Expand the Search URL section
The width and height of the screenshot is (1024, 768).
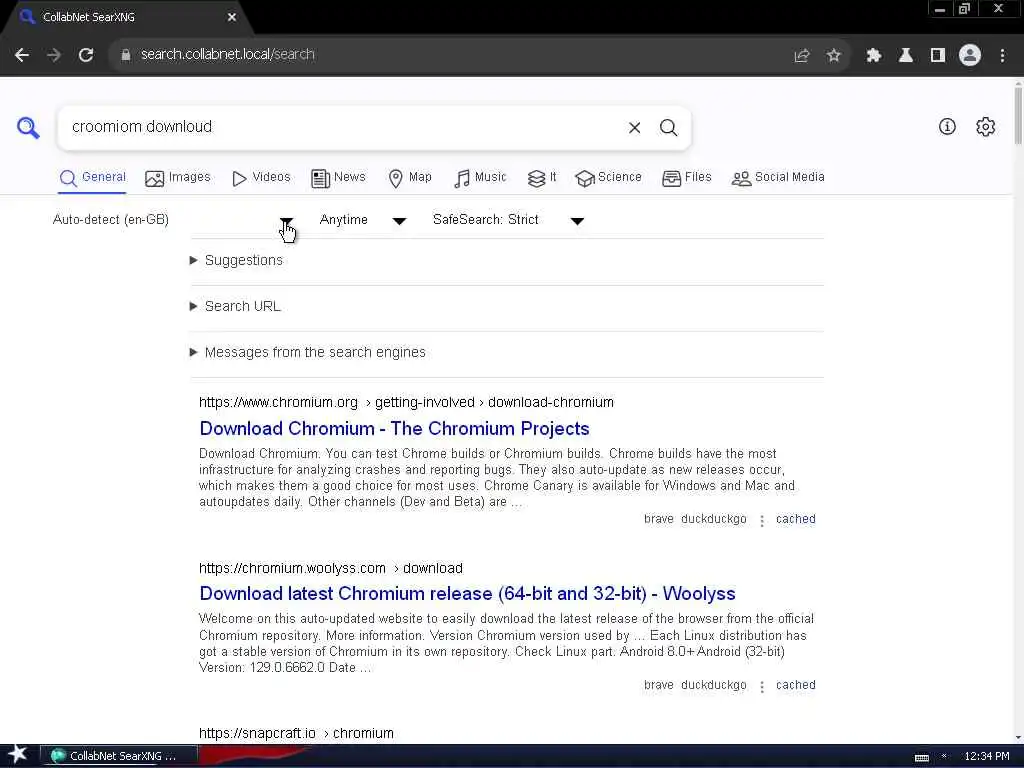[x=235, y=306]
